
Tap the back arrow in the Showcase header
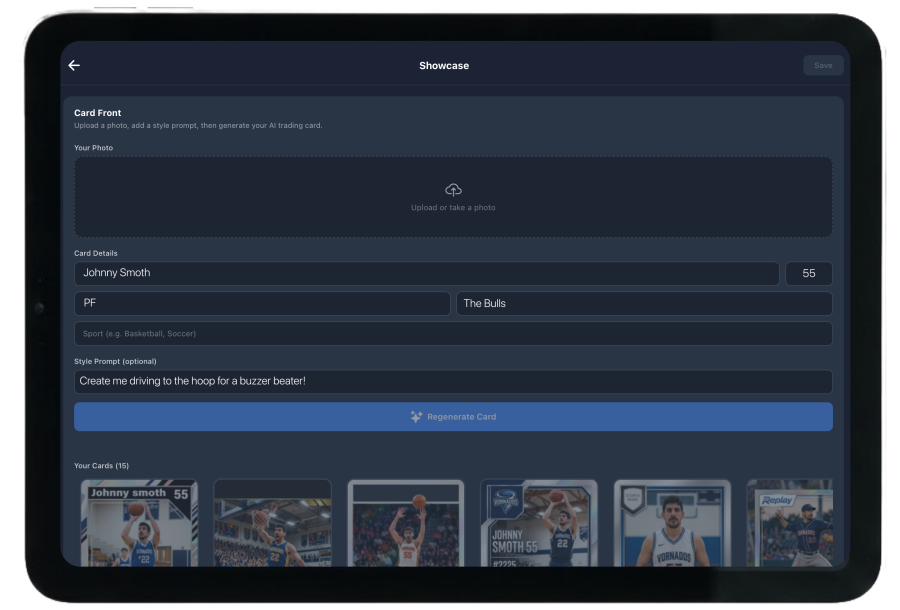click(74, 65)
